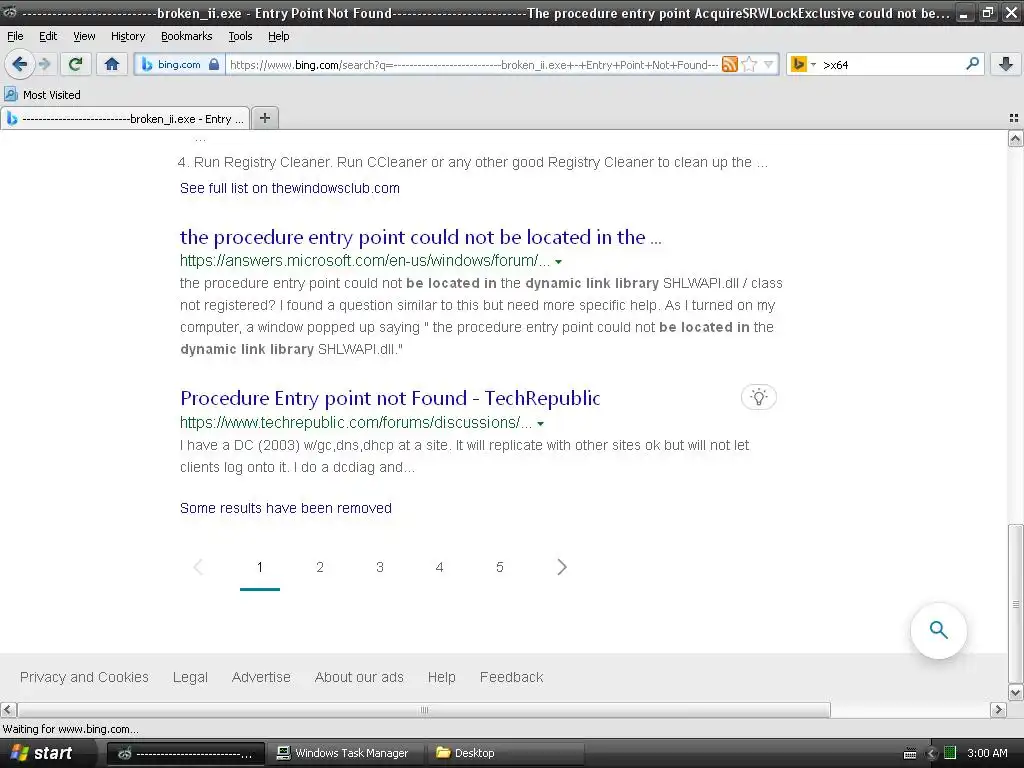This screenshot has height=768, width=1024.
Task: Open the RSS feed icon in the address bar
Action: 729,64
